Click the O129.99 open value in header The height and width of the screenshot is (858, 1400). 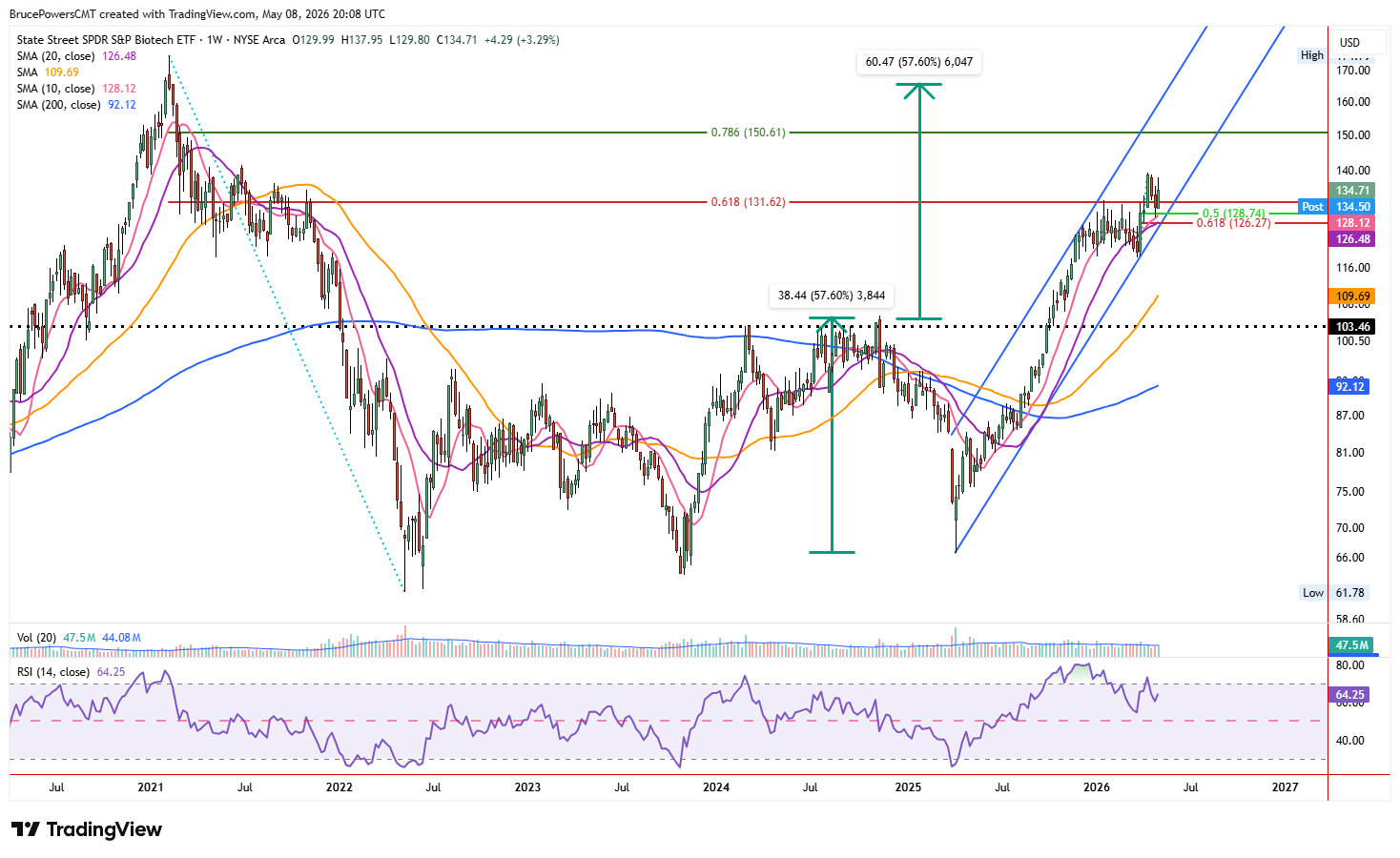[x=313, y=40]
